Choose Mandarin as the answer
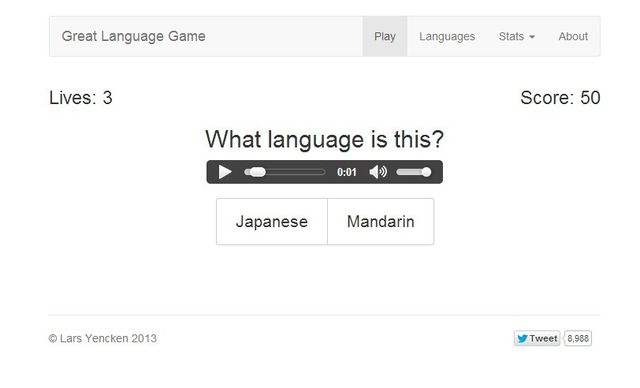This screenshot has height=388, width=640. point(380,222)
